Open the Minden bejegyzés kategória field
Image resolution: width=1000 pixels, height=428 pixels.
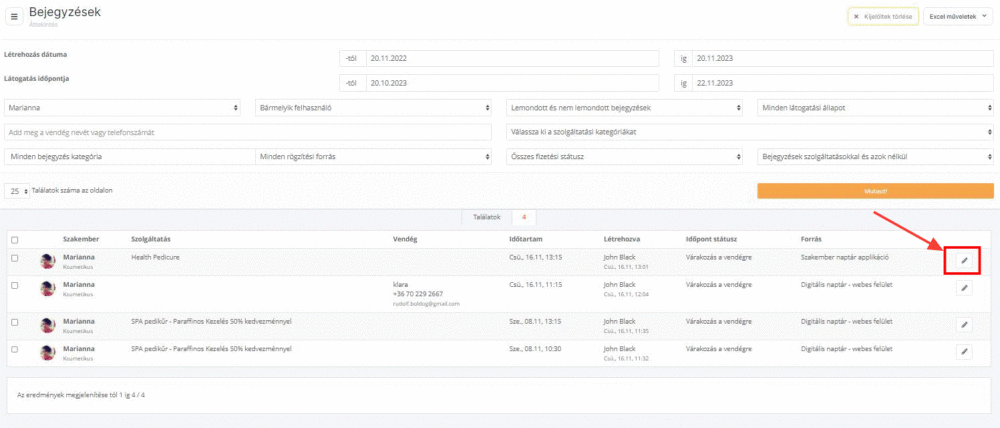pos(129,156)
